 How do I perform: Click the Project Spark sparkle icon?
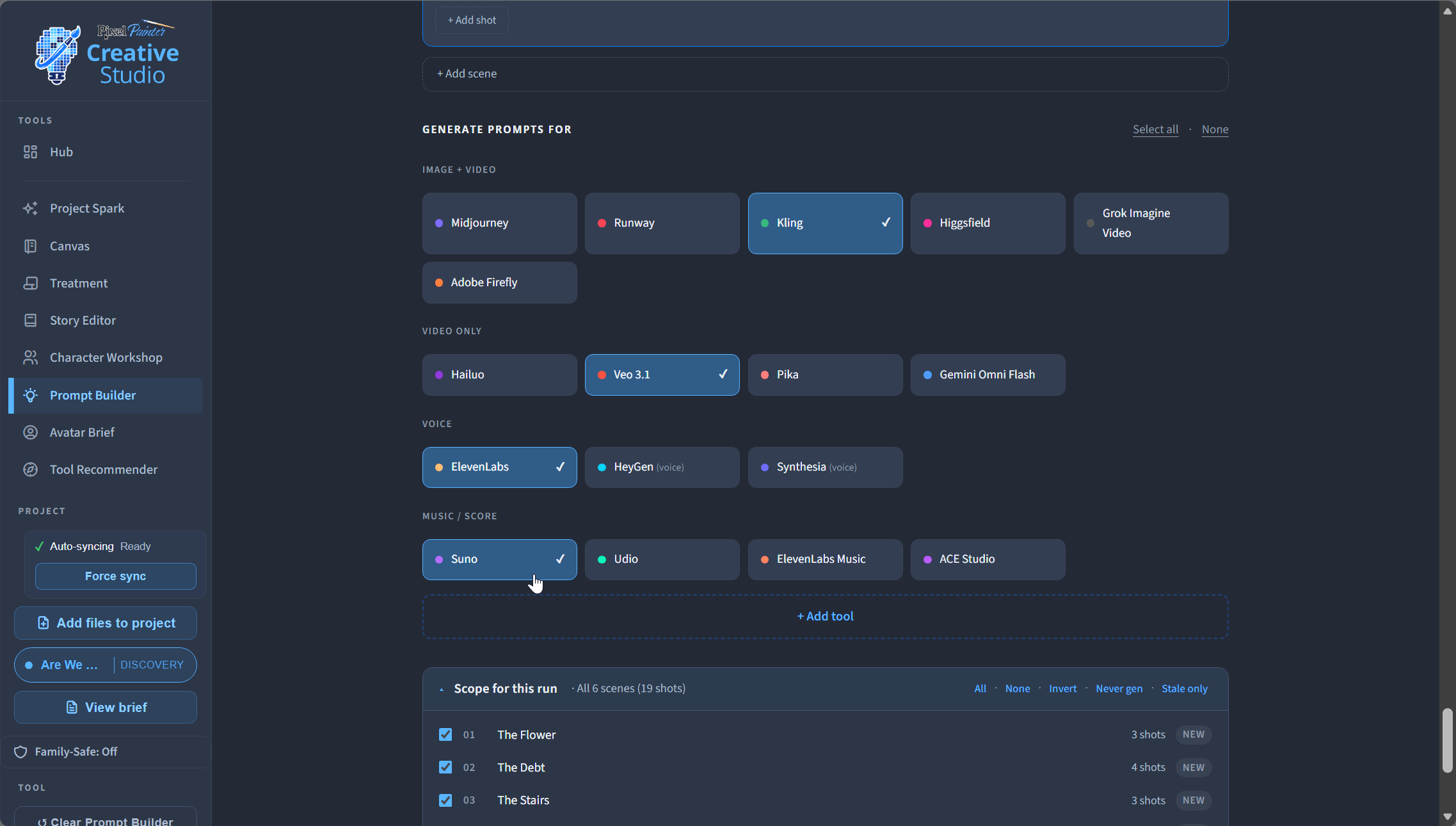(30, 208)
